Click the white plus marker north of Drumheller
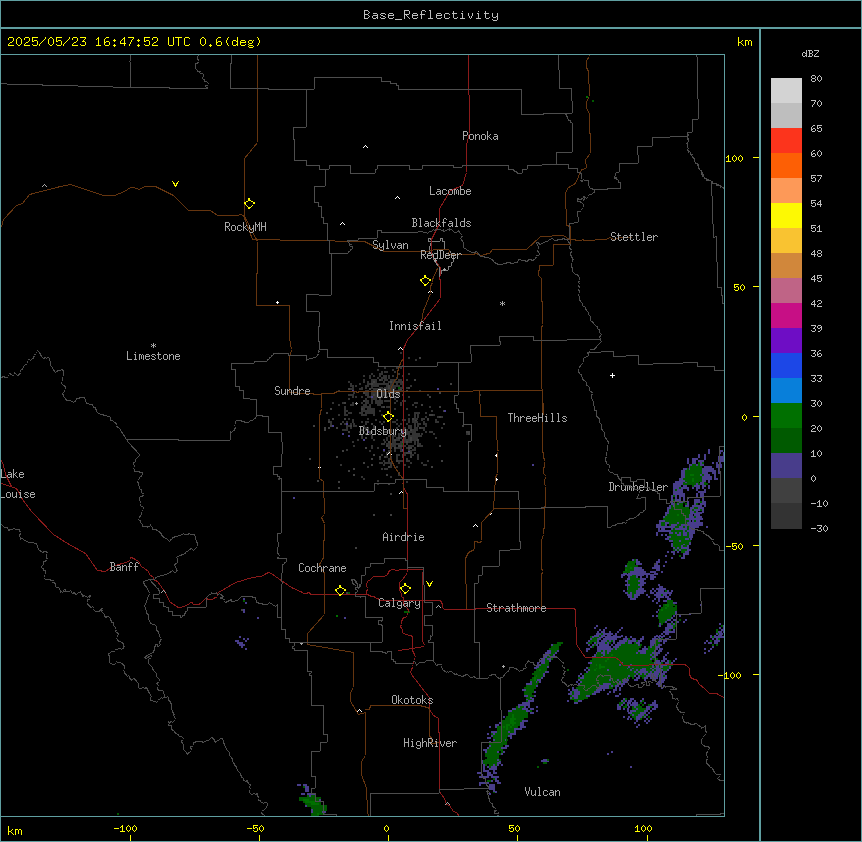 612,375
